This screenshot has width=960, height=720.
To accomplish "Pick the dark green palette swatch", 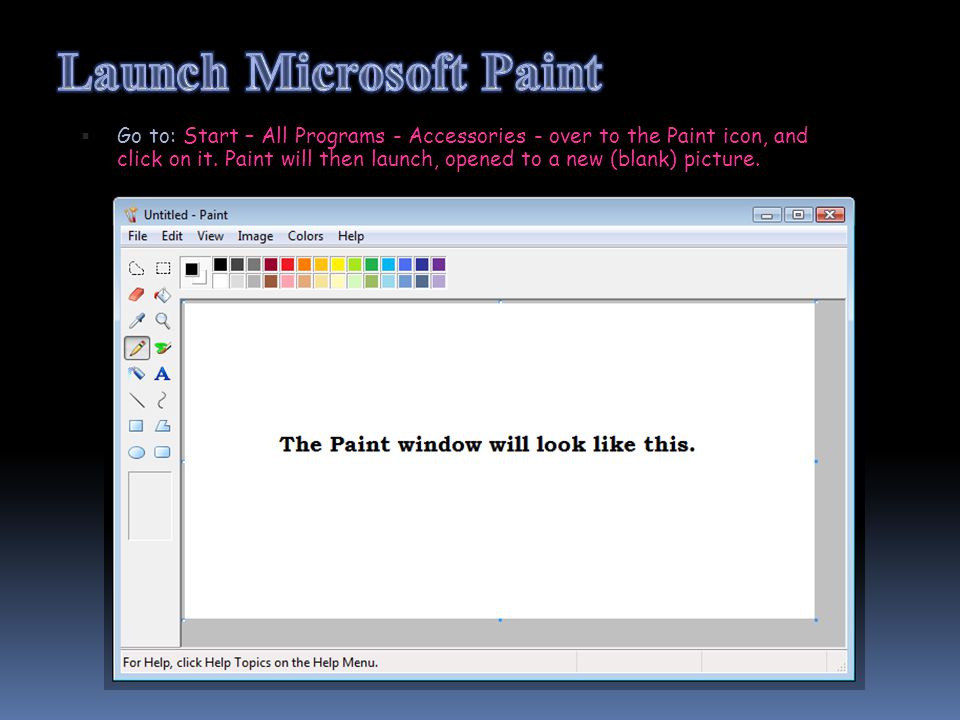I will click(x=371, y=264).
